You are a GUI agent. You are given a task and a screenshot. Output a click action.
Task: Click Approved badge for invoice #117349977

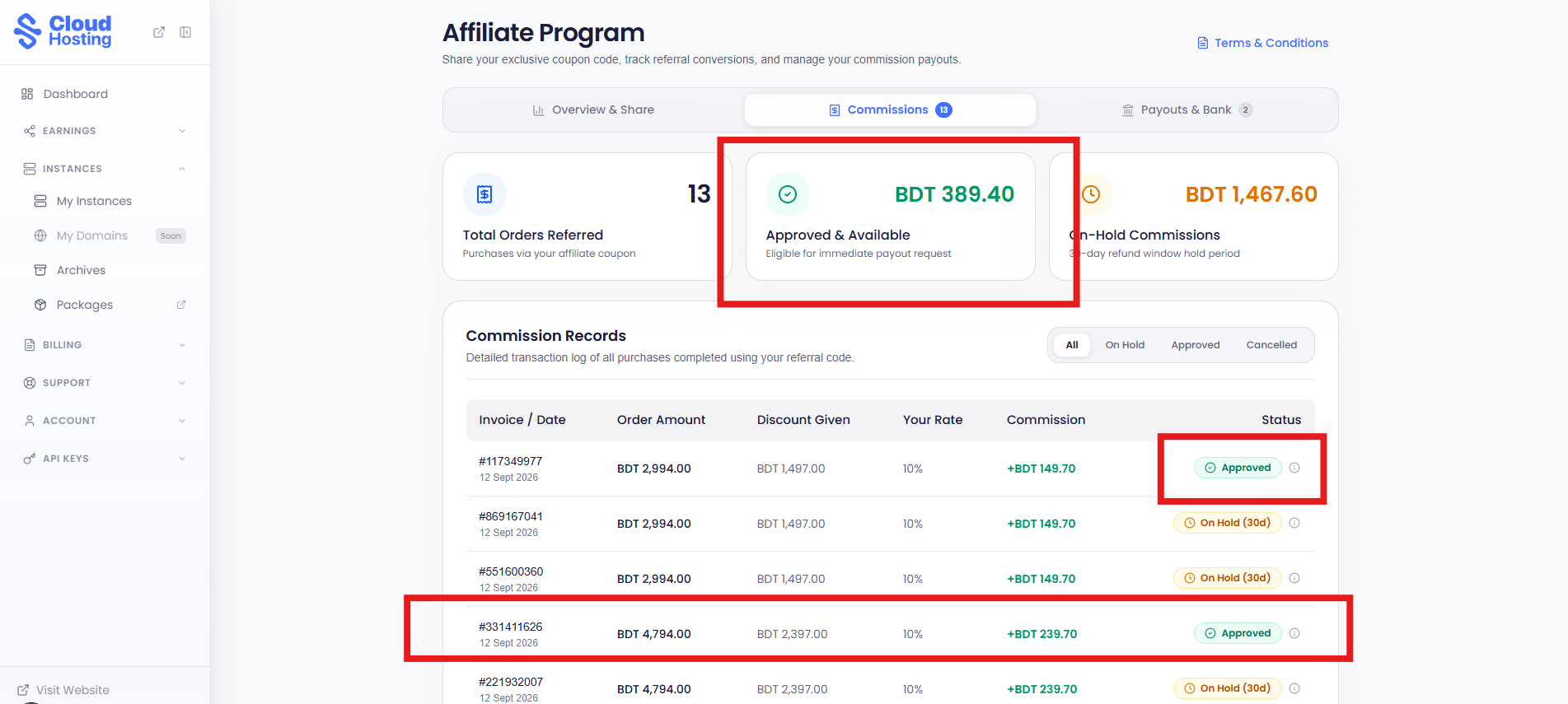point(1238,468)
